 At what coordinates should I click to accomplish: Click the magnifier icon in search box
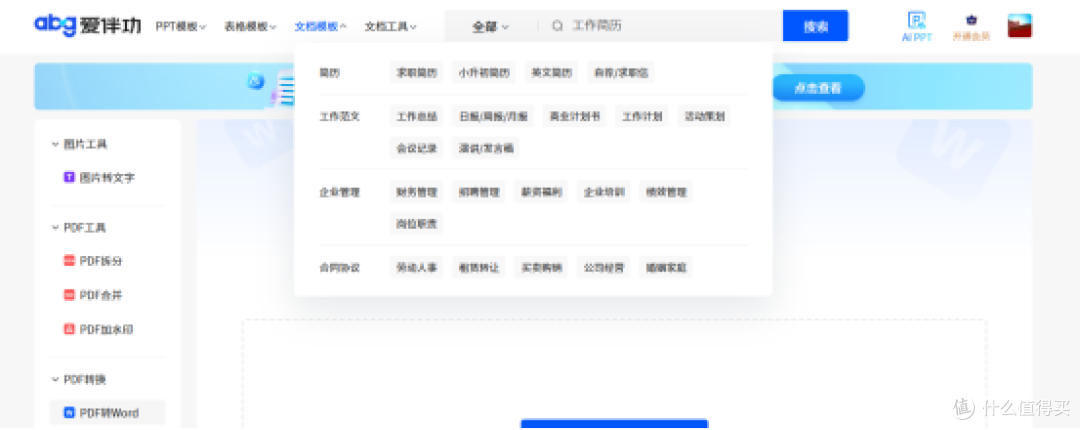(557, 26)
